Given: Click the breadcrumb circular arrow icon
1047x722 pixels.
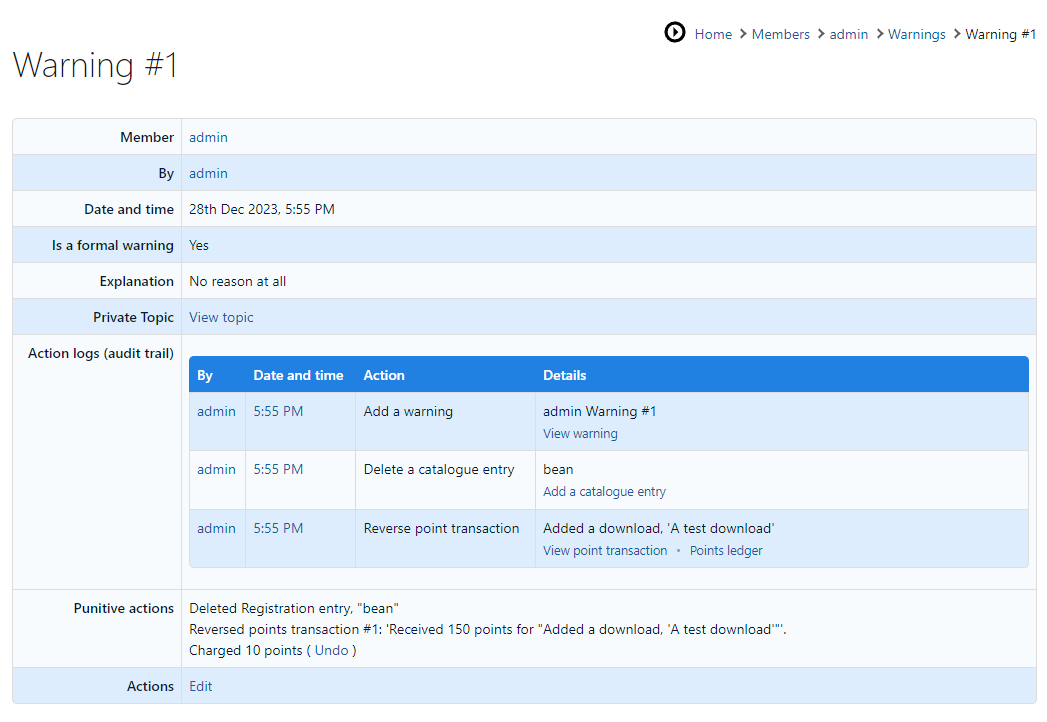Looking at the screenshot, I should click(674, 32).
